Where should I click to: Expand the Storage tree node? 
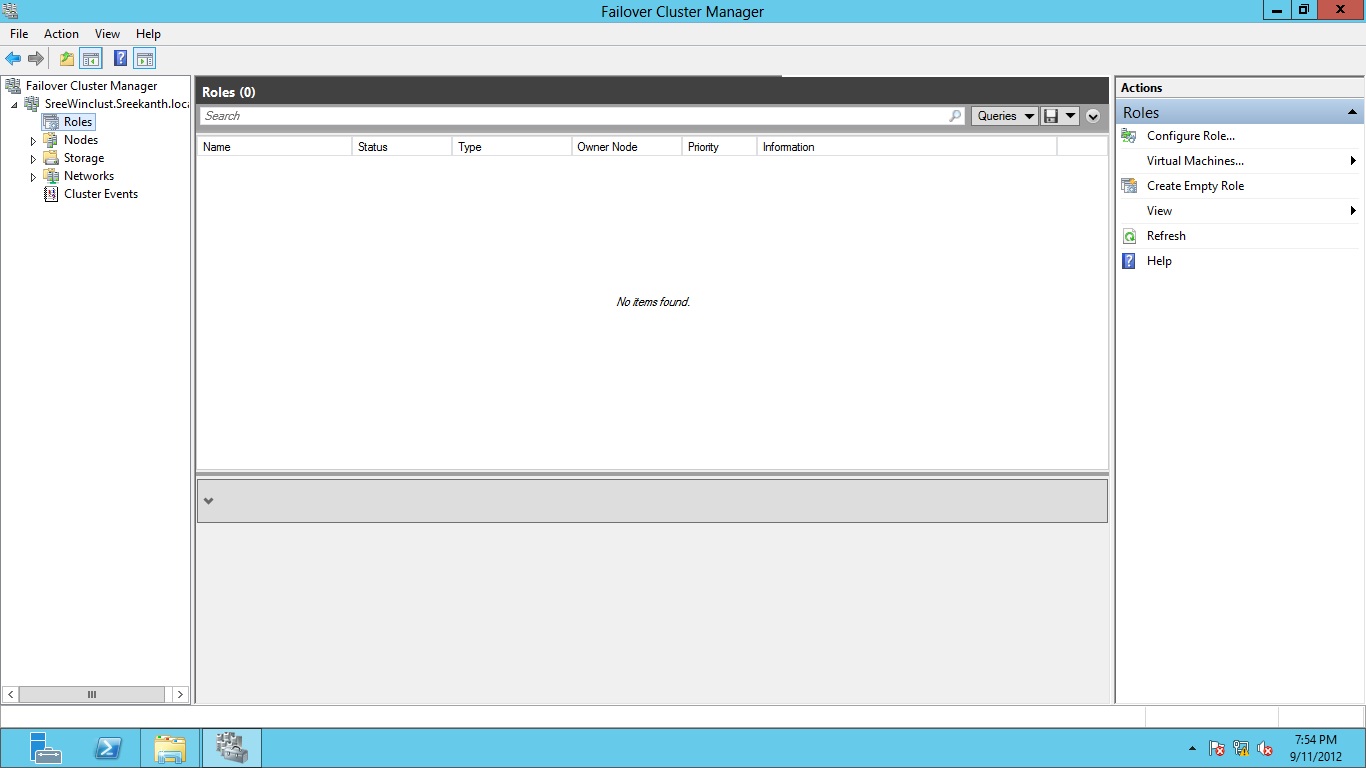pos(33,159)
